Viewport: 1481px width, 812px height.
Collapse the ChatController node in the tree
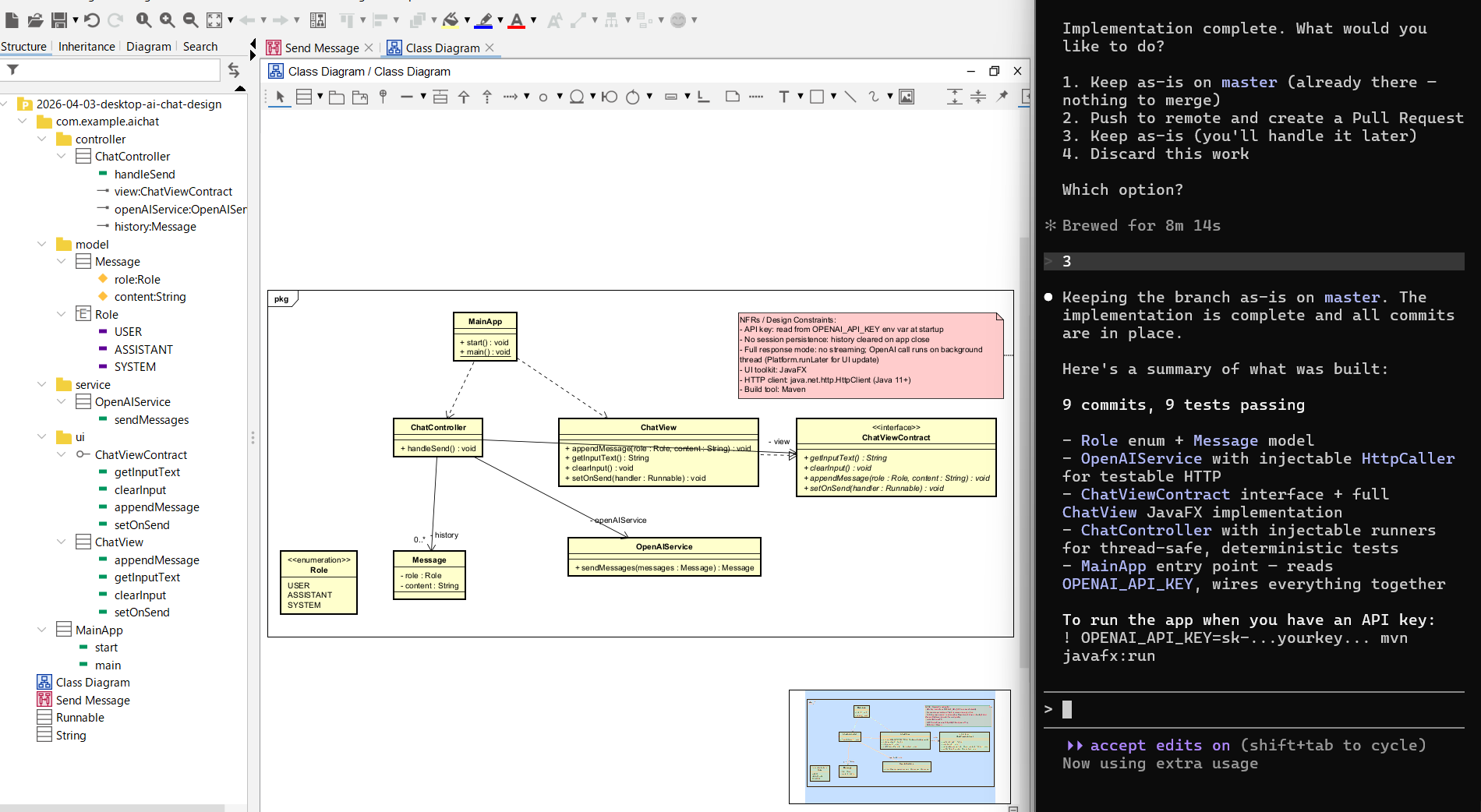(61, 156)
